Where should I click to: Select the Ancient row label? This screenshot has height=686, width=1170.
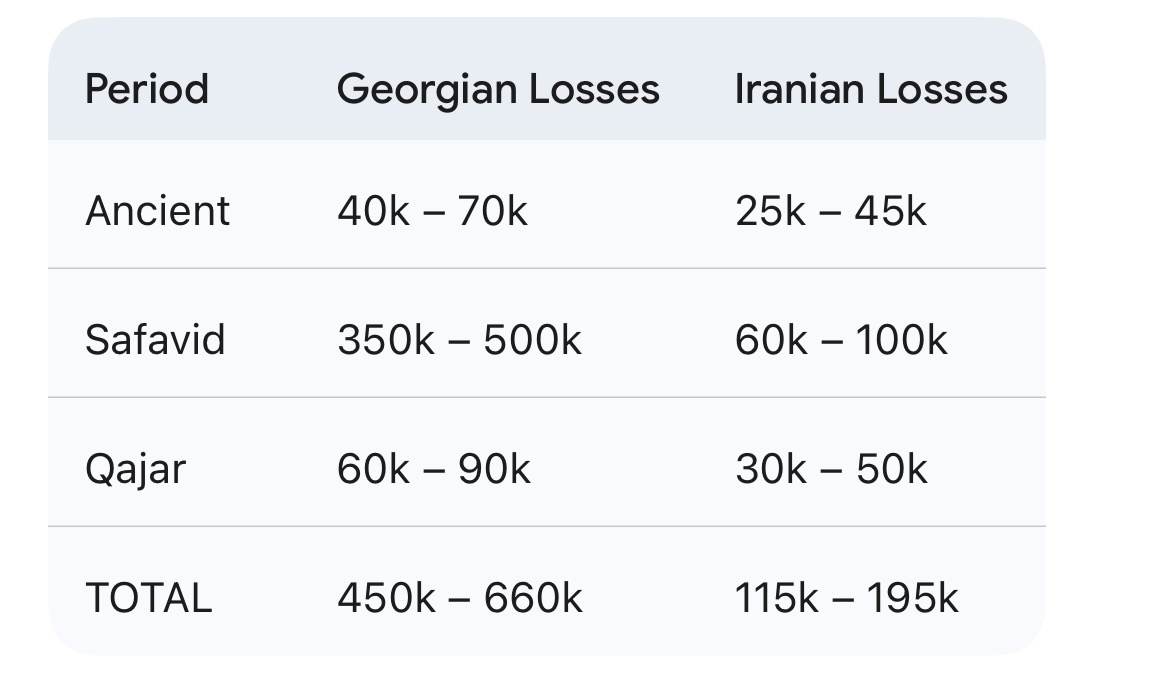(x=158, y=211)
